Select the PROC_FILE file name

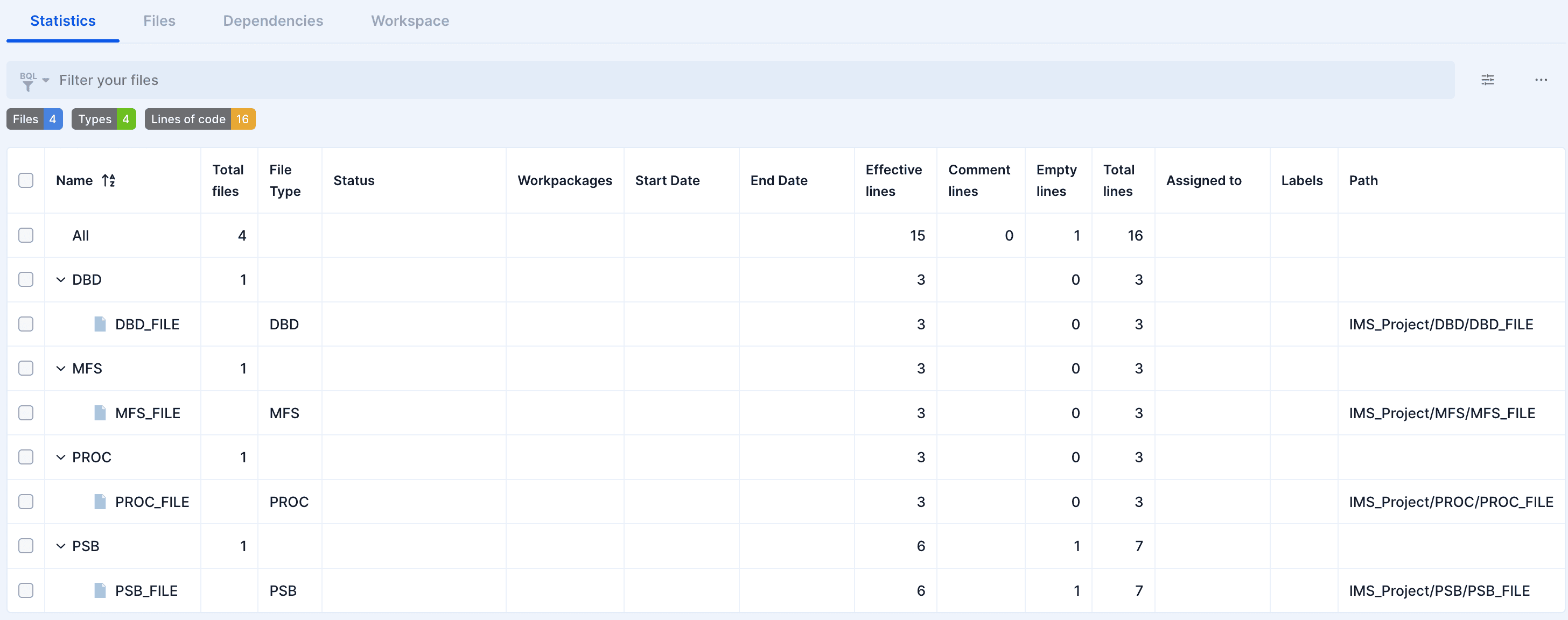(152, 502)
